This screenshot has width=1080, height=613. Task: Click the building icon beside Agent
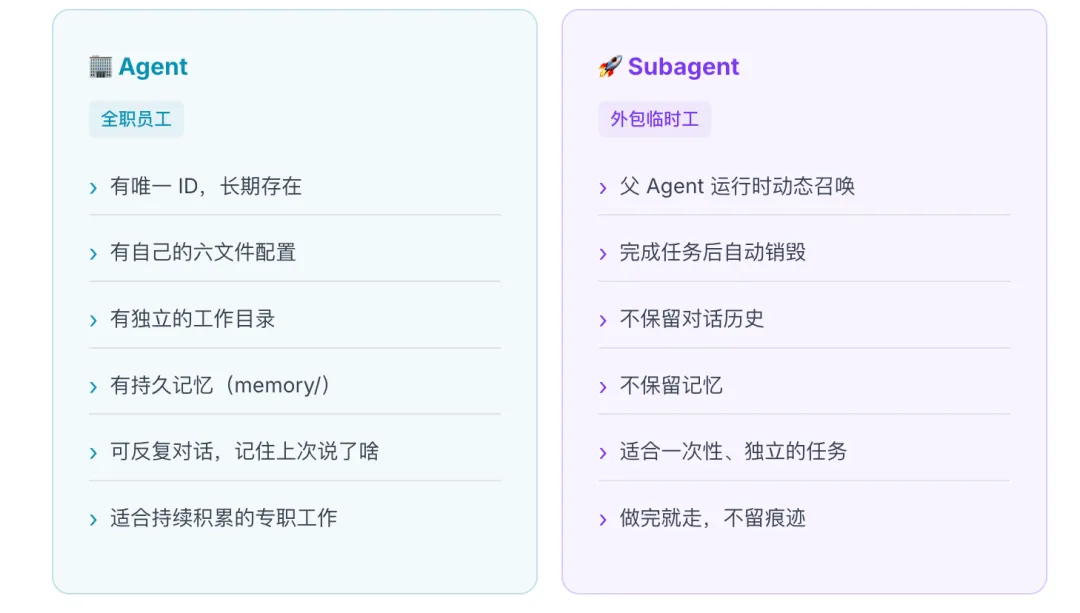100,67
